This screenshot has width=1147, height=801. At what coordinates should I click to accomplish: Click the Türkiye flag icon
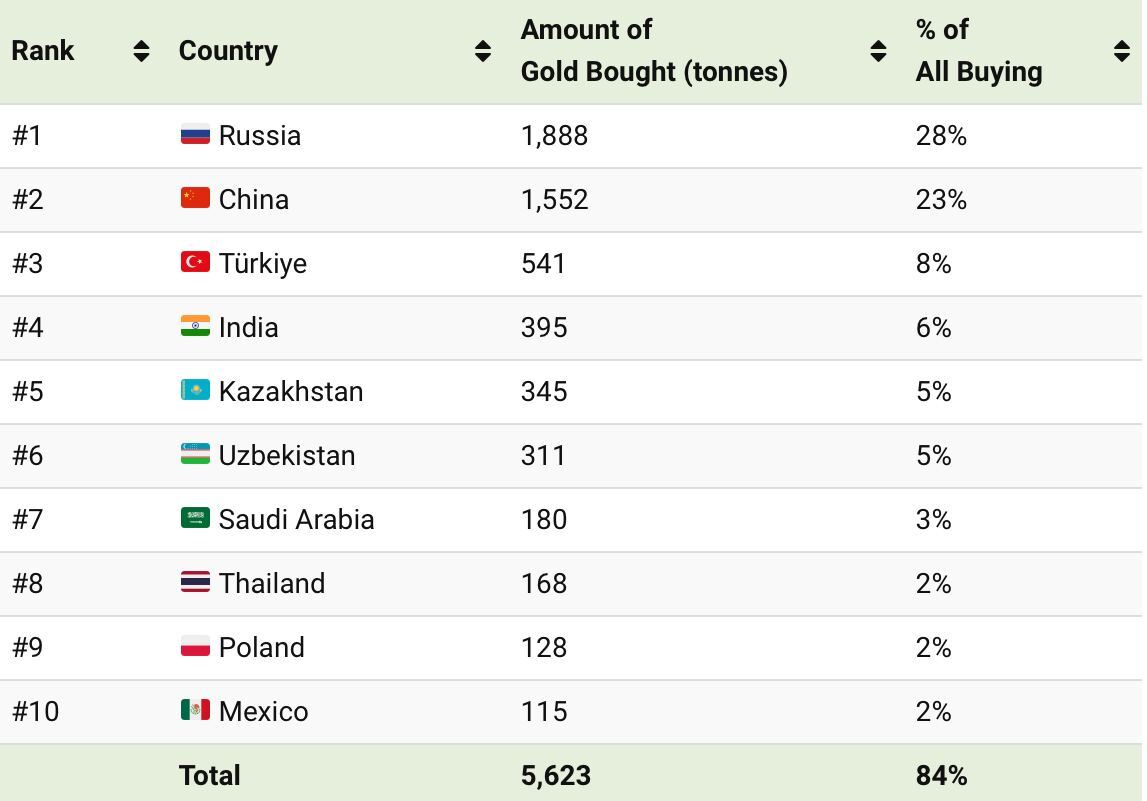[x=195, y=262]
